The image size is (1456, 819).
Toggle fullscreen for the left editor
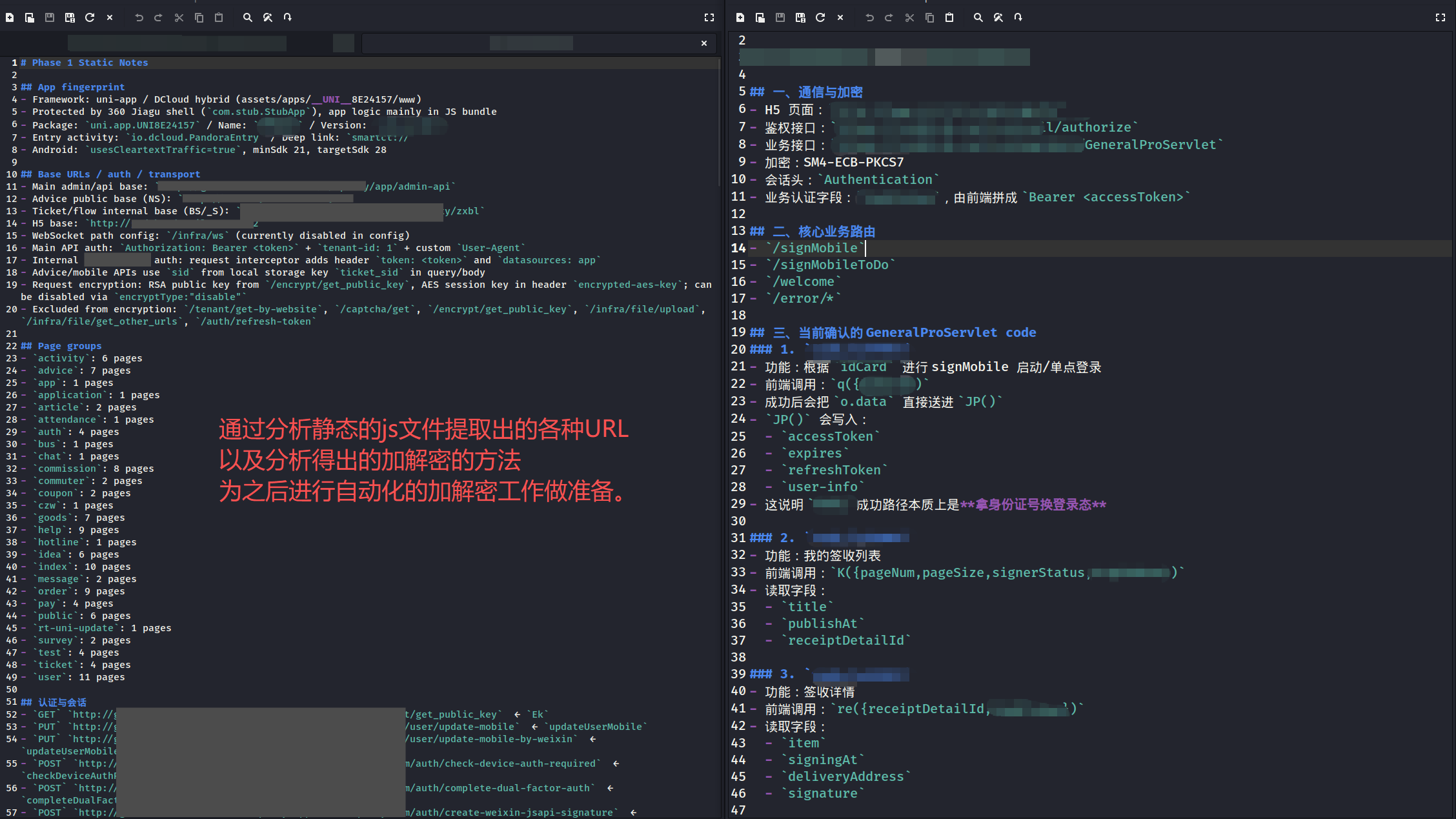tap(709, 17)
